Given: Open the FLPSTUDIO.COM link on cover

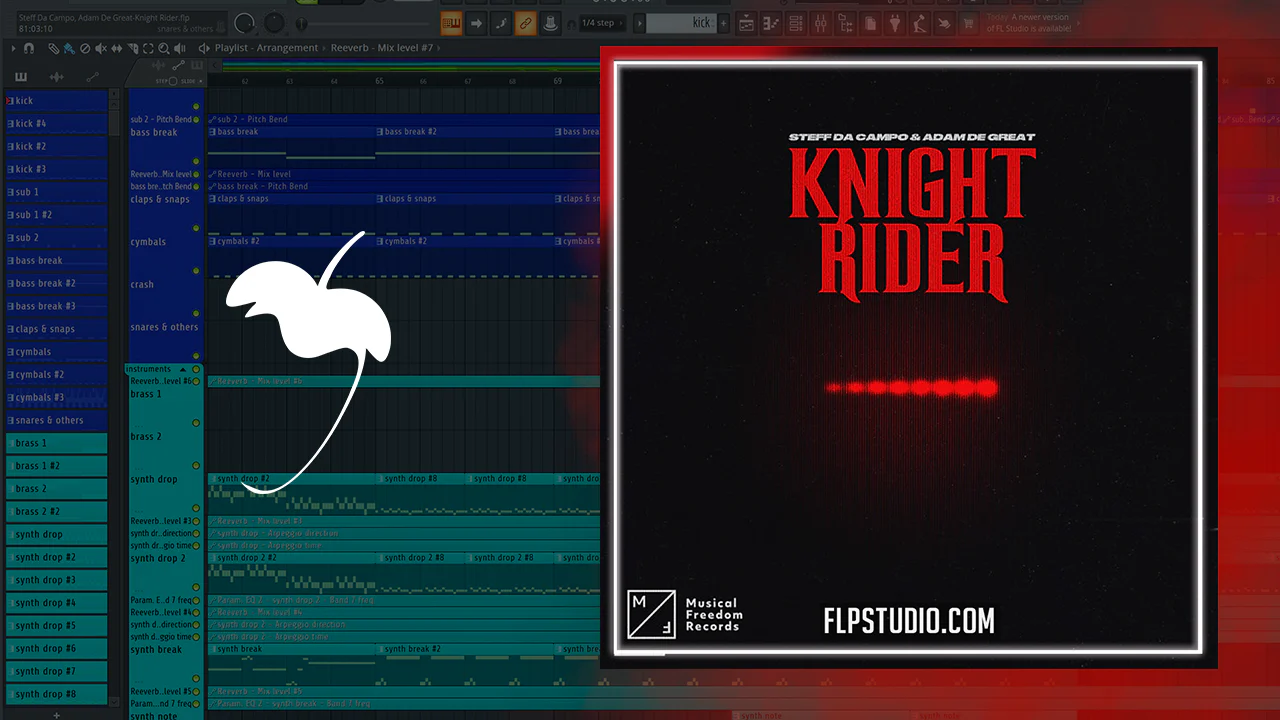Looking at the screenshot, I should pos(909,621).
